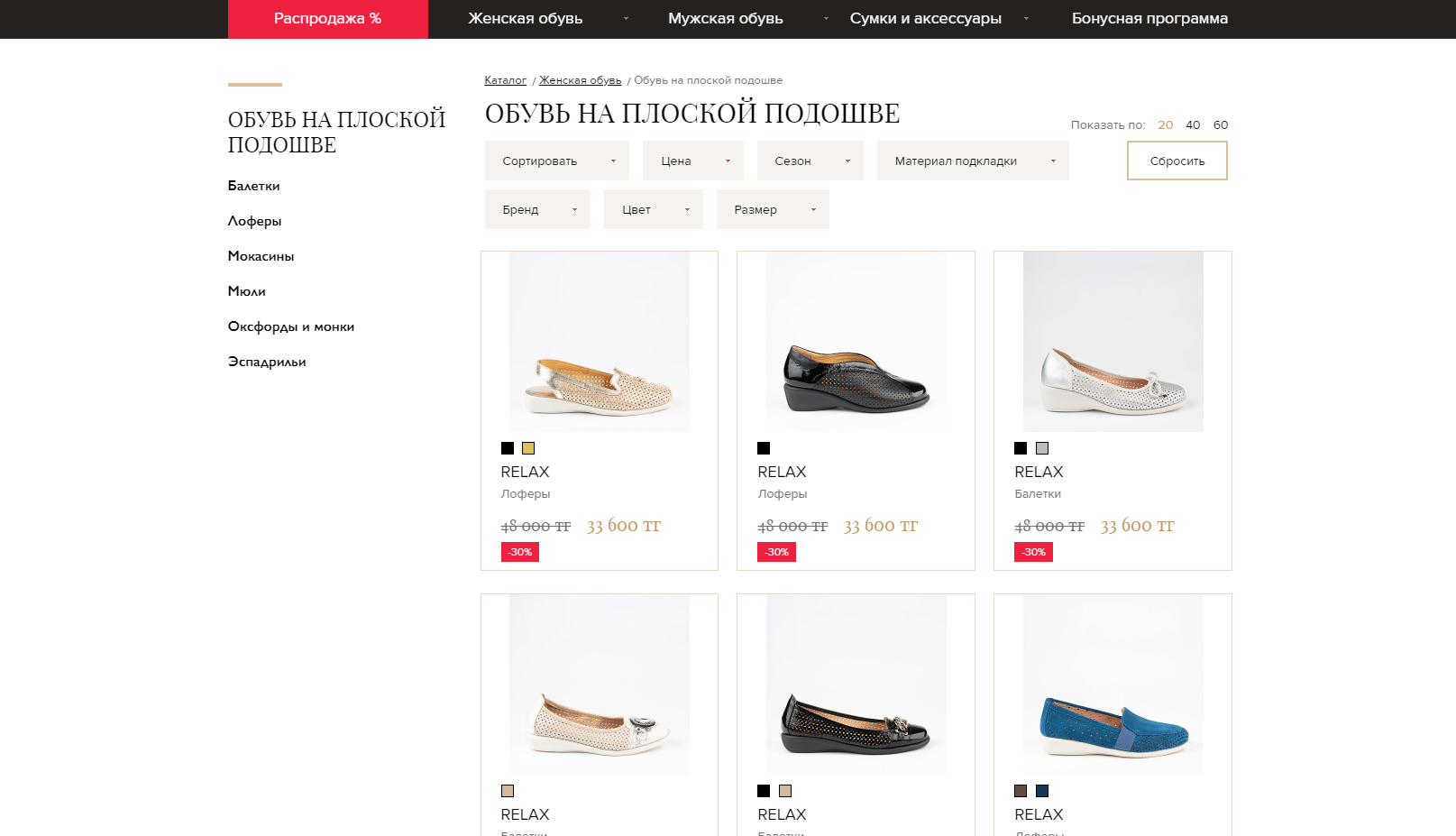
Task: Click RELAX title of blue suede loafer
Action: pos(1039,814)
